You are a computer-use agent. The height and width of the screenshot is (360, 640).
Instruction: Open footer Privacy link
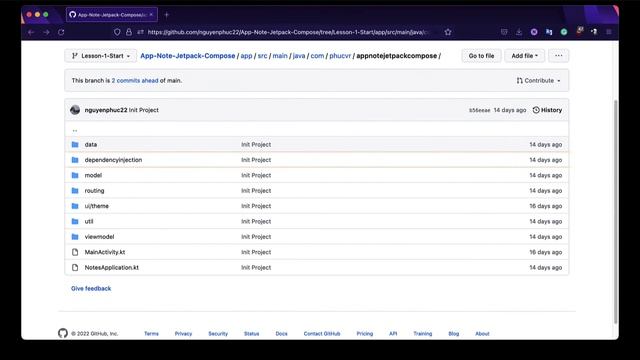pos(183,333)
